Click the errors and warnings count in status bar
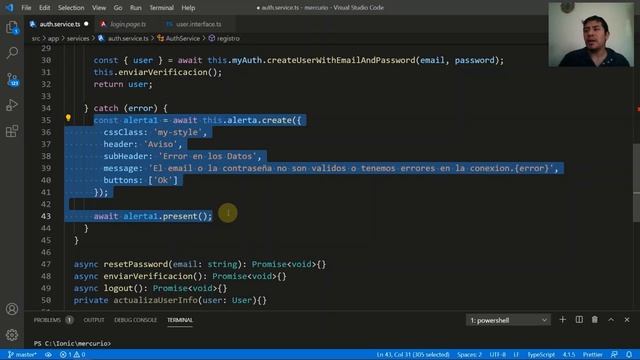Screen dimensions: 640x360 tap(72, 354)
